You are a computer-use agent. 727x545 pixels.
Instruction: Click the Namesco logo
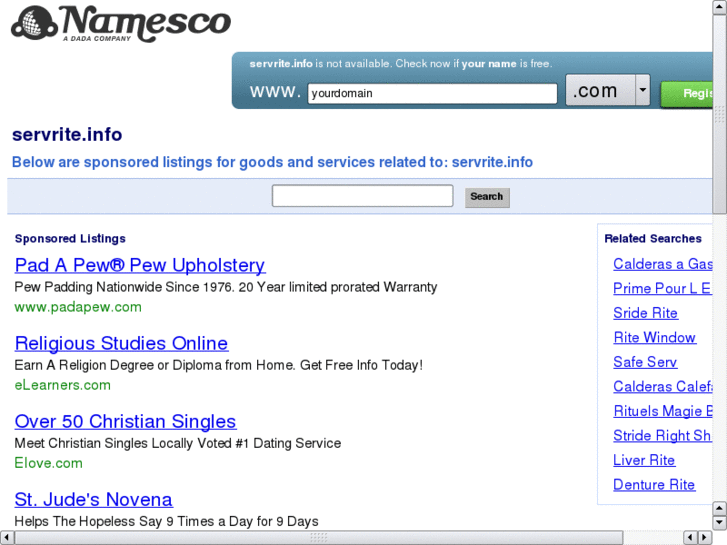tap(121, 24)
